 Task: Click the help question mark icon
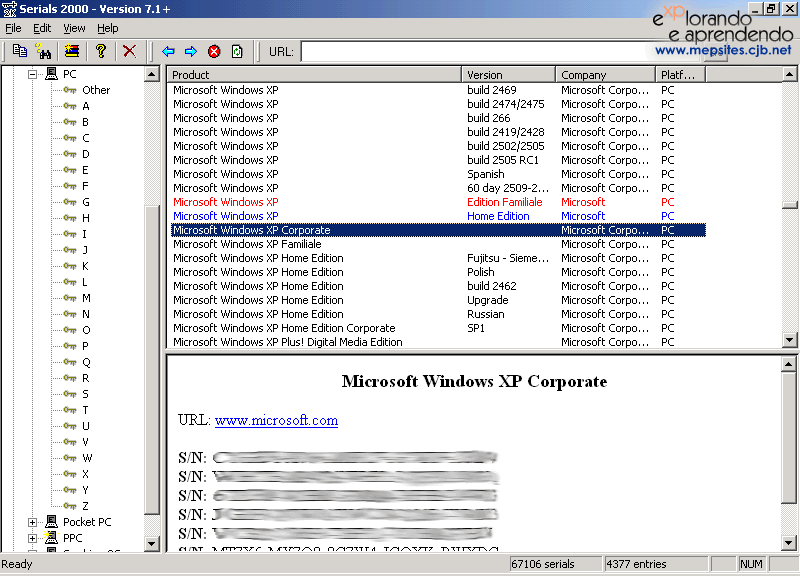[x=101, y=51]
